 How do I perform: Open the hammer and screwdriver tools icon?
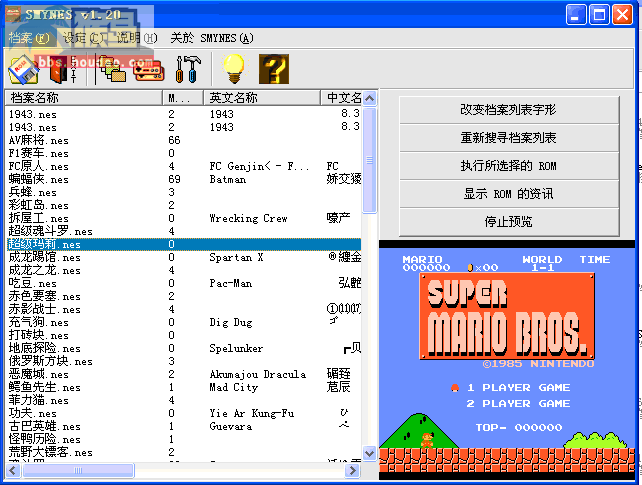click(188, 69)
